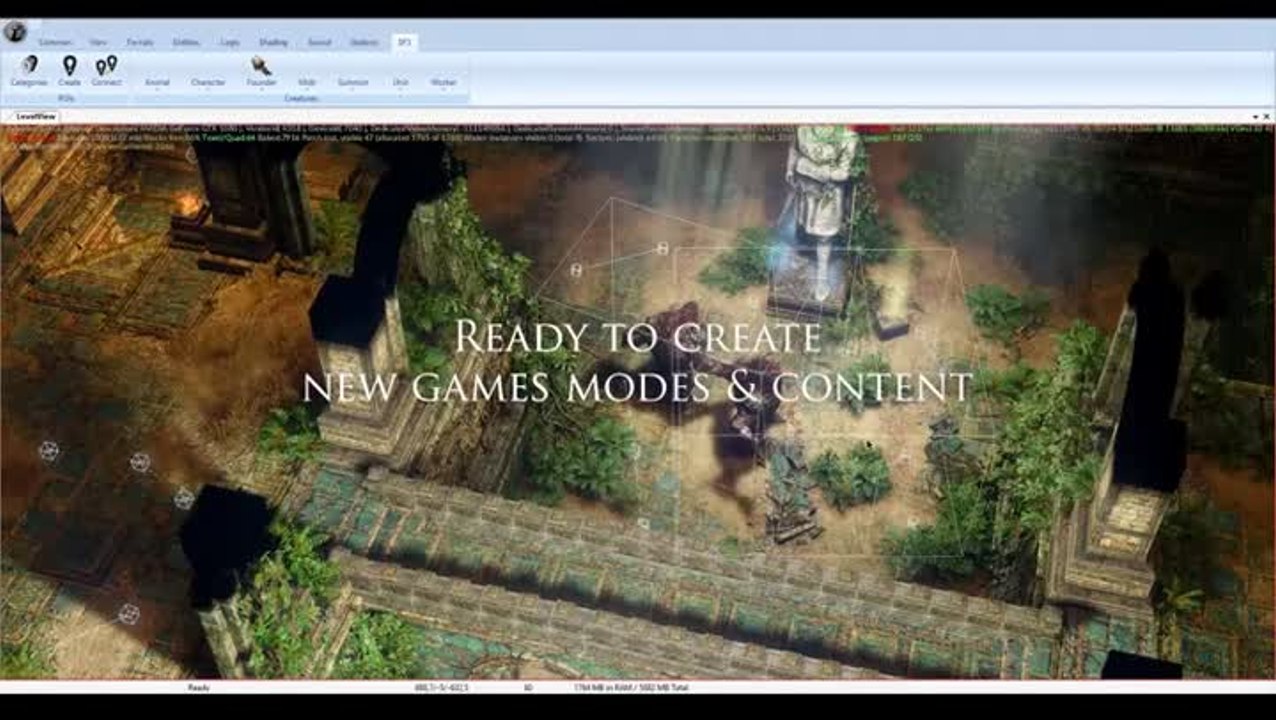Expand the Mob creature dropdown

[307, 83]
